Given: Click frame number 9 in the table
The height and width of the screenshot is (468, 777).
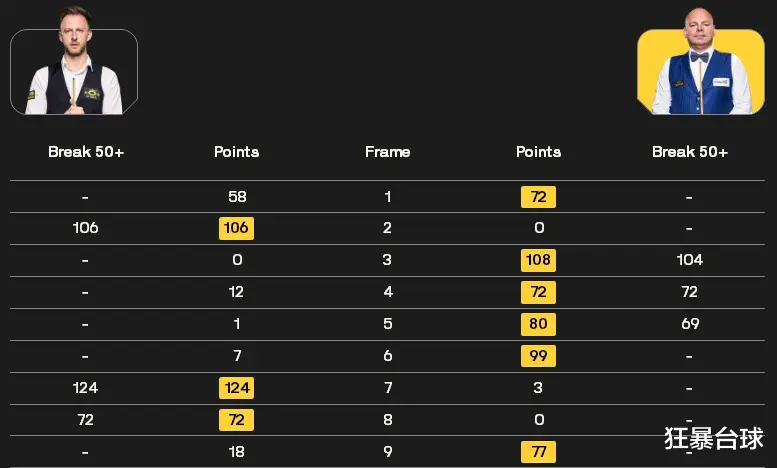Looking at the screenshot, I should coord(388,452).
